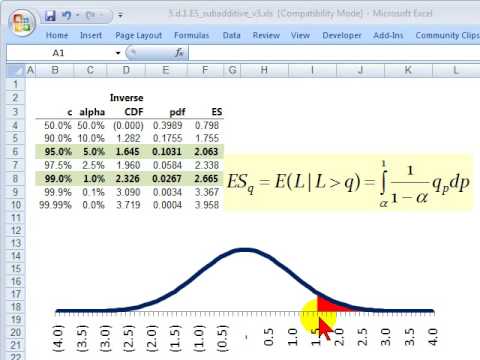The height and width of the screenshot is (360, 480).
Task: Open the Insert ribbon tab
Action: 91,35
